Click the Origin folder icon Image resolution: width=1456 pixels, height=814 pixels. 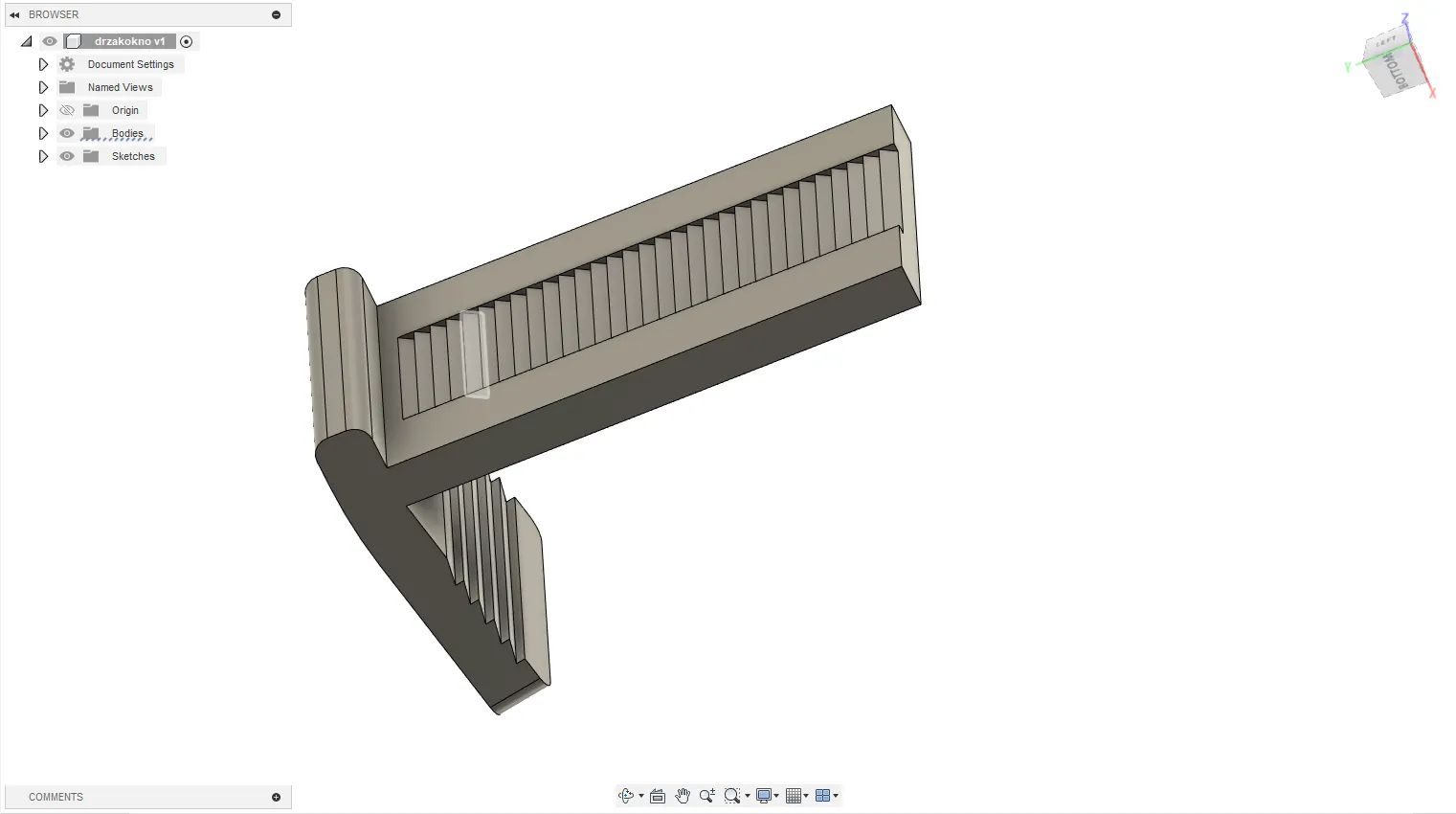91,110
